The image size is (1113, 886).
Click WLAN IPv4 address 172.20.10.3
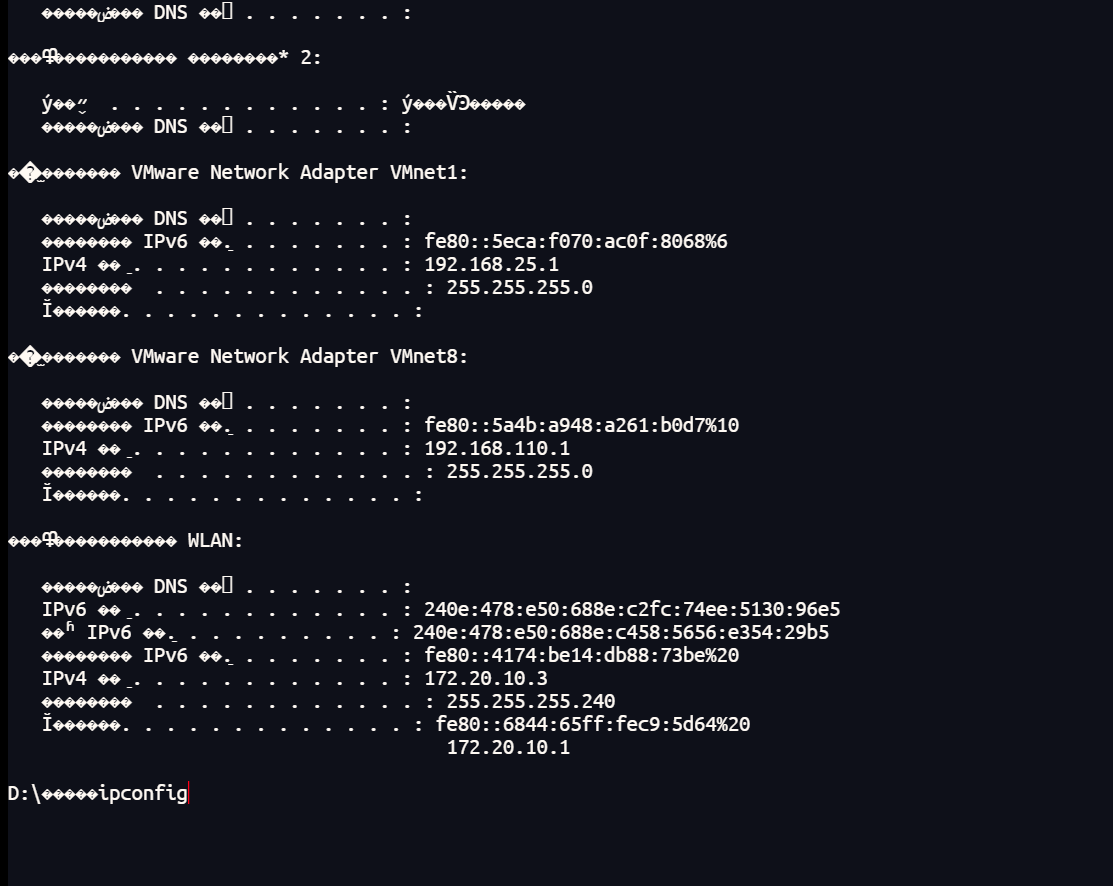pyautogui.click(x=486, y=679)
